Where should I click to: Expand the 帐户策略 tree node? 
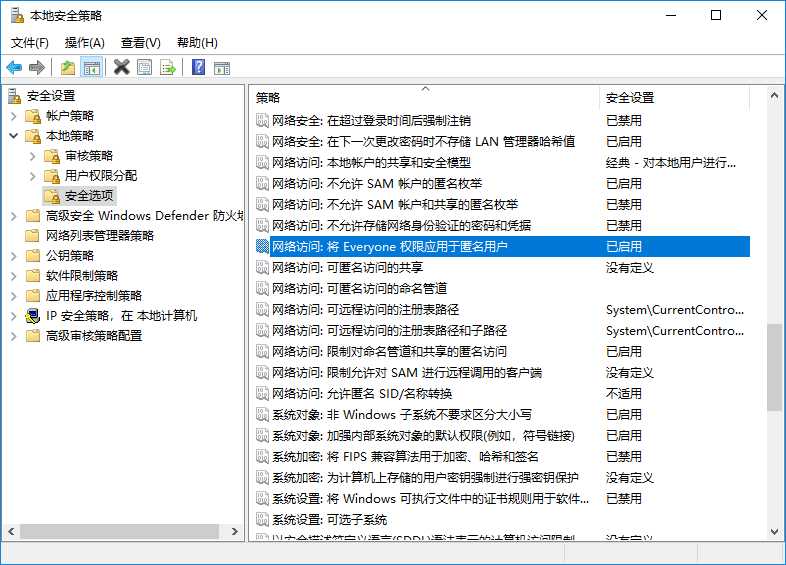point(14,116)
